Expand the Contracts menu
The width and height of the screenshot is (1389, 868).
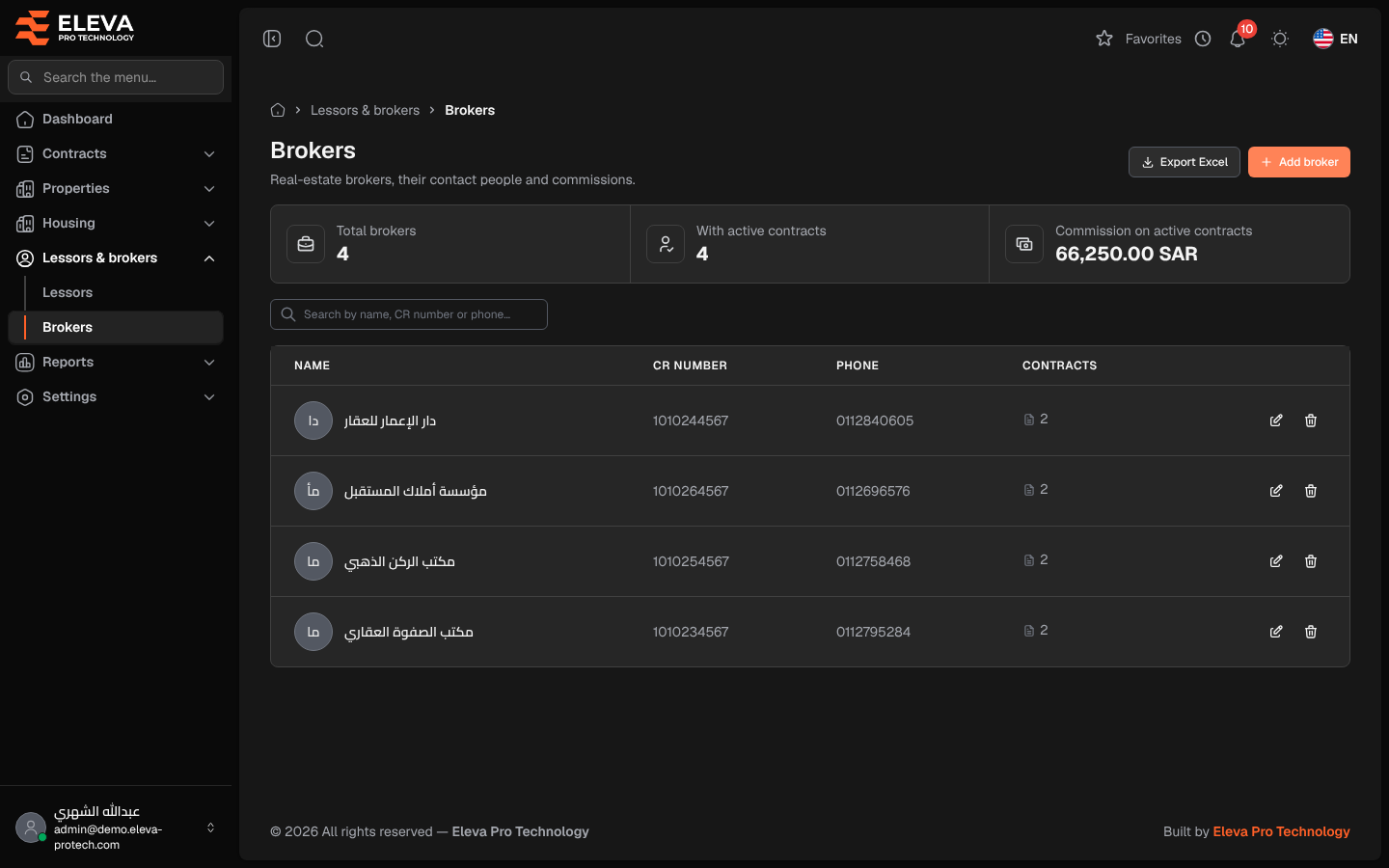[x=116, y=153]
